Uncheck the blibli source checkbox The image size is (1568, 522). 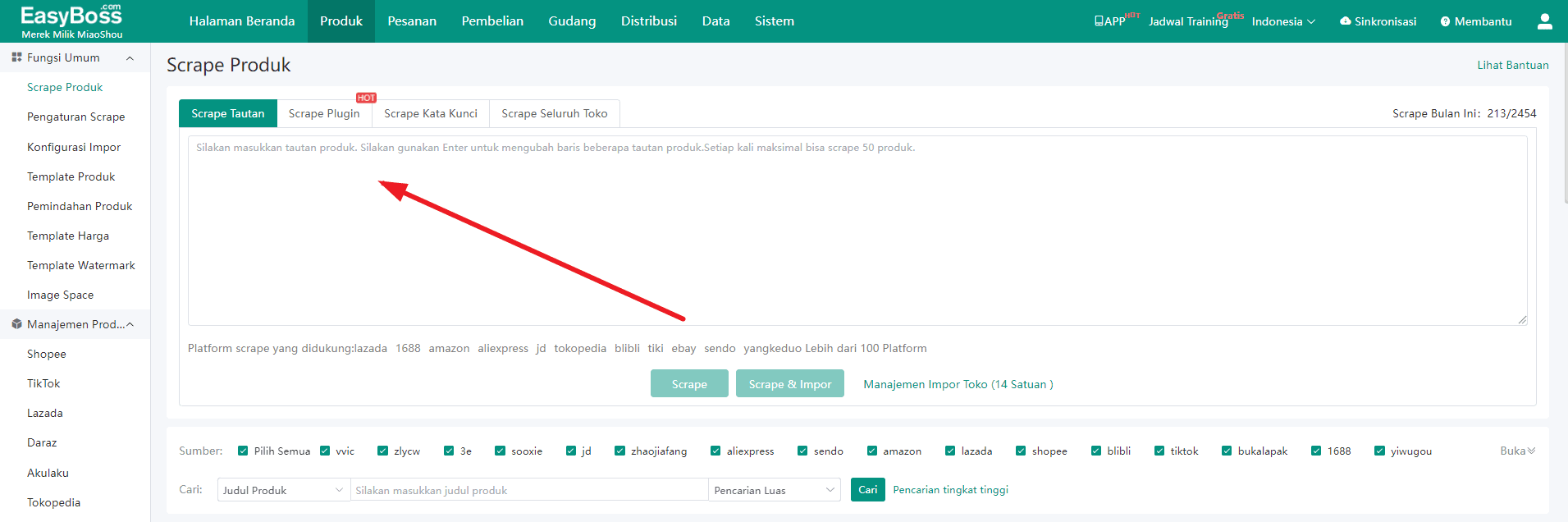click(x=1096, y=451)
